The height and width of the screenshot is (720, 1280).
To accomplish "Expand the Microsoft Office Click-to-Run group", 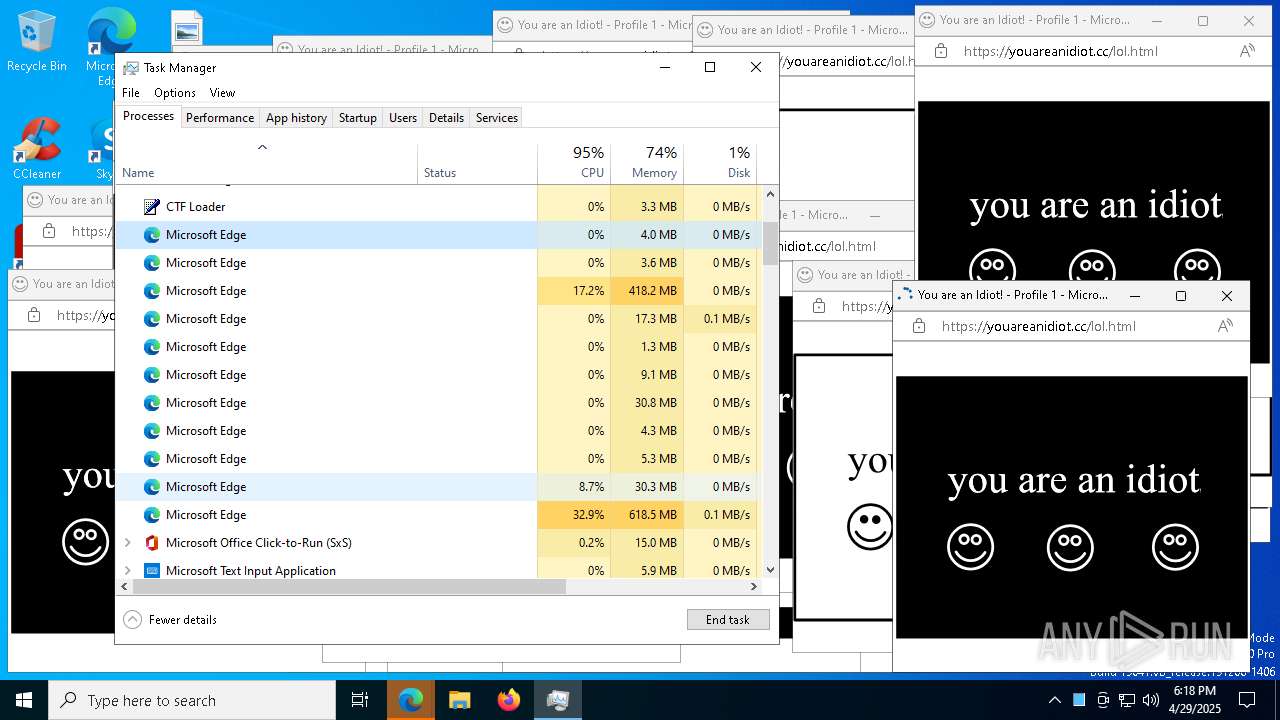I will [127, 543].
